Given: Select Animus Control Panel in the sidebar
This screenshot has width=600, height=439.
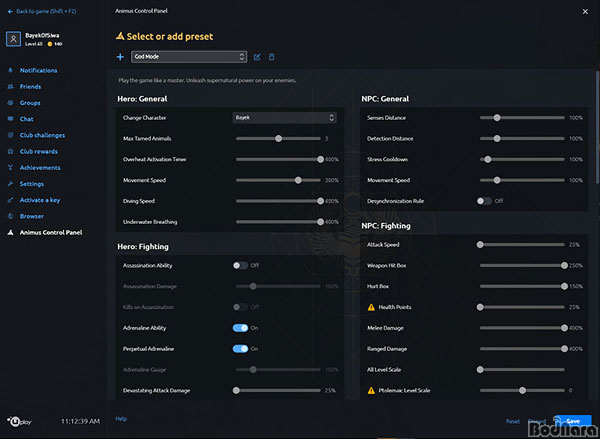Looking at the screenshot, I should click(51, 232).
